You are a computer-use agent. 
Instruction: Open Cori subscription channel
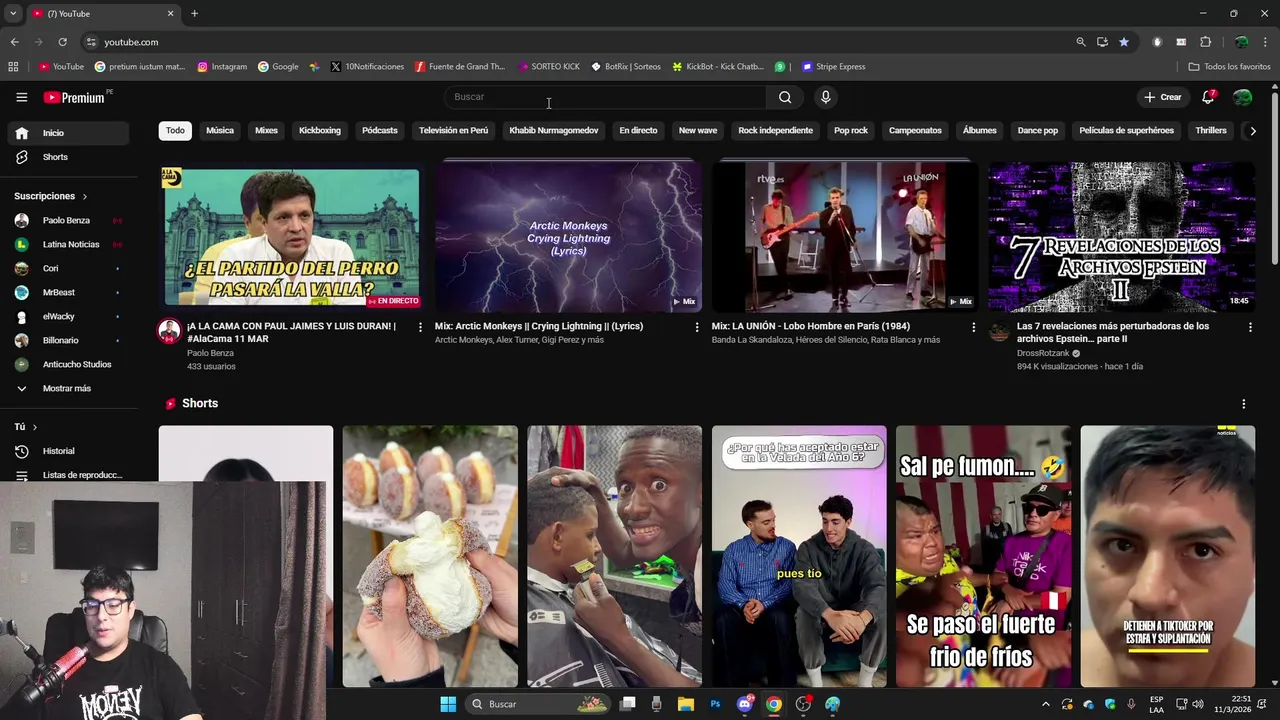point(68,268)
